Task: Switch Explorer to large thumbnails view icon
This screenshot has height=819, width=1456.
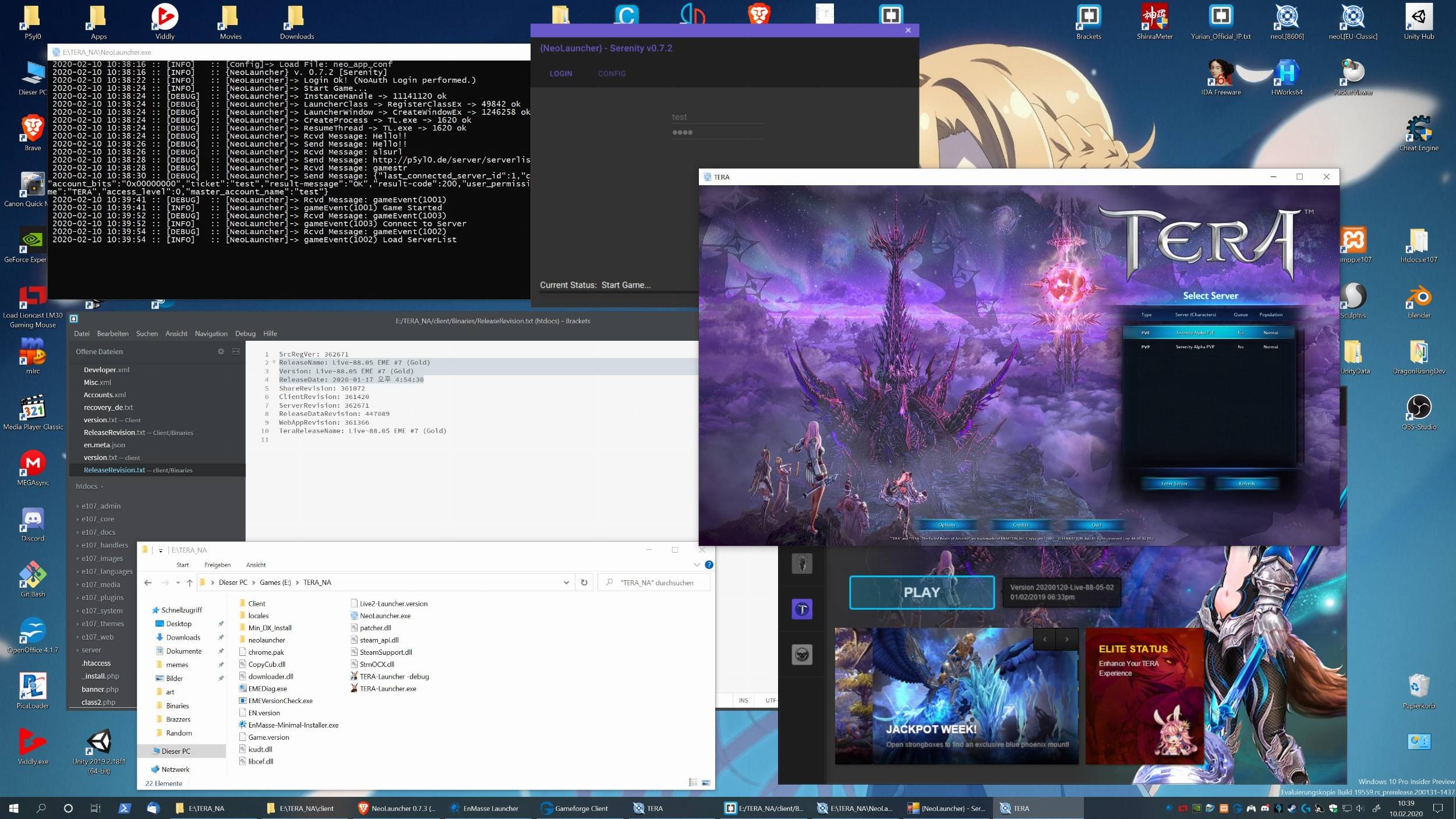Action: [706, 783]
